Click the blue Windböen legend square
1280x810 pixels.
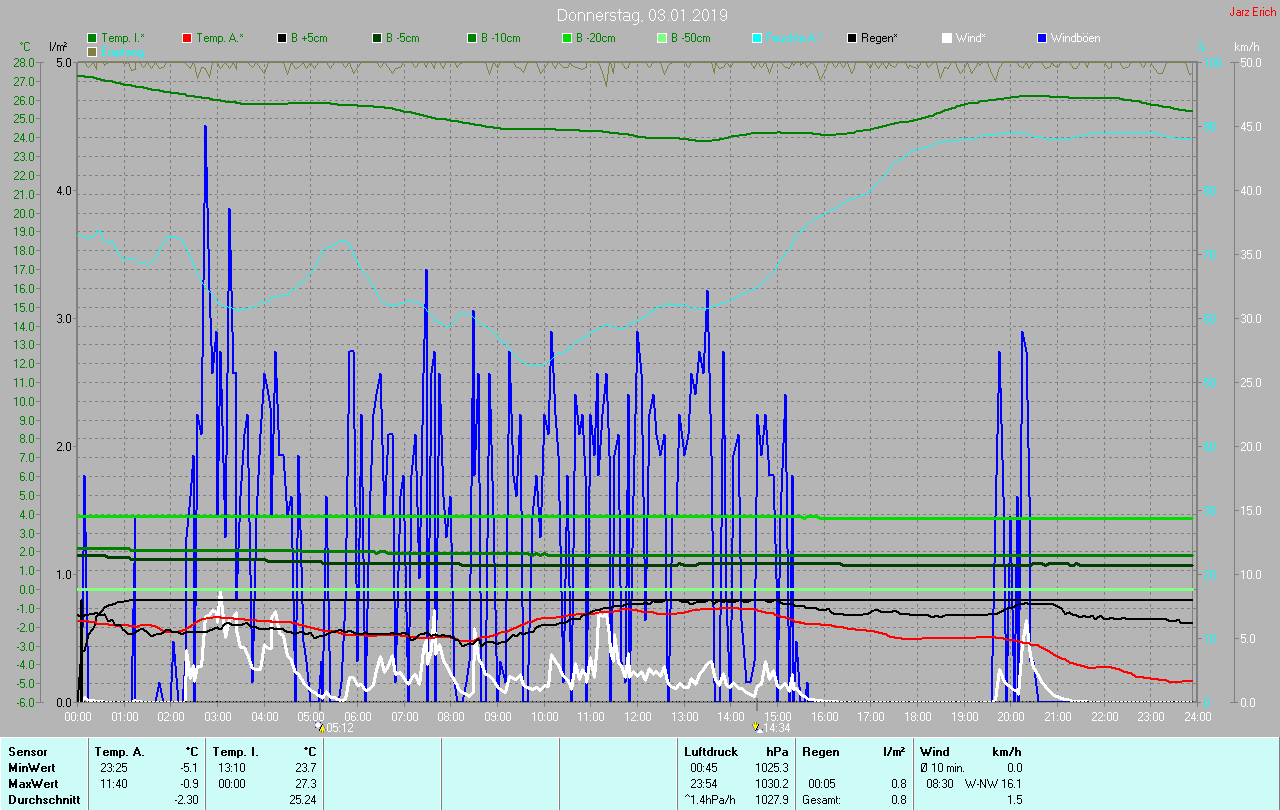pos(1041,38)
